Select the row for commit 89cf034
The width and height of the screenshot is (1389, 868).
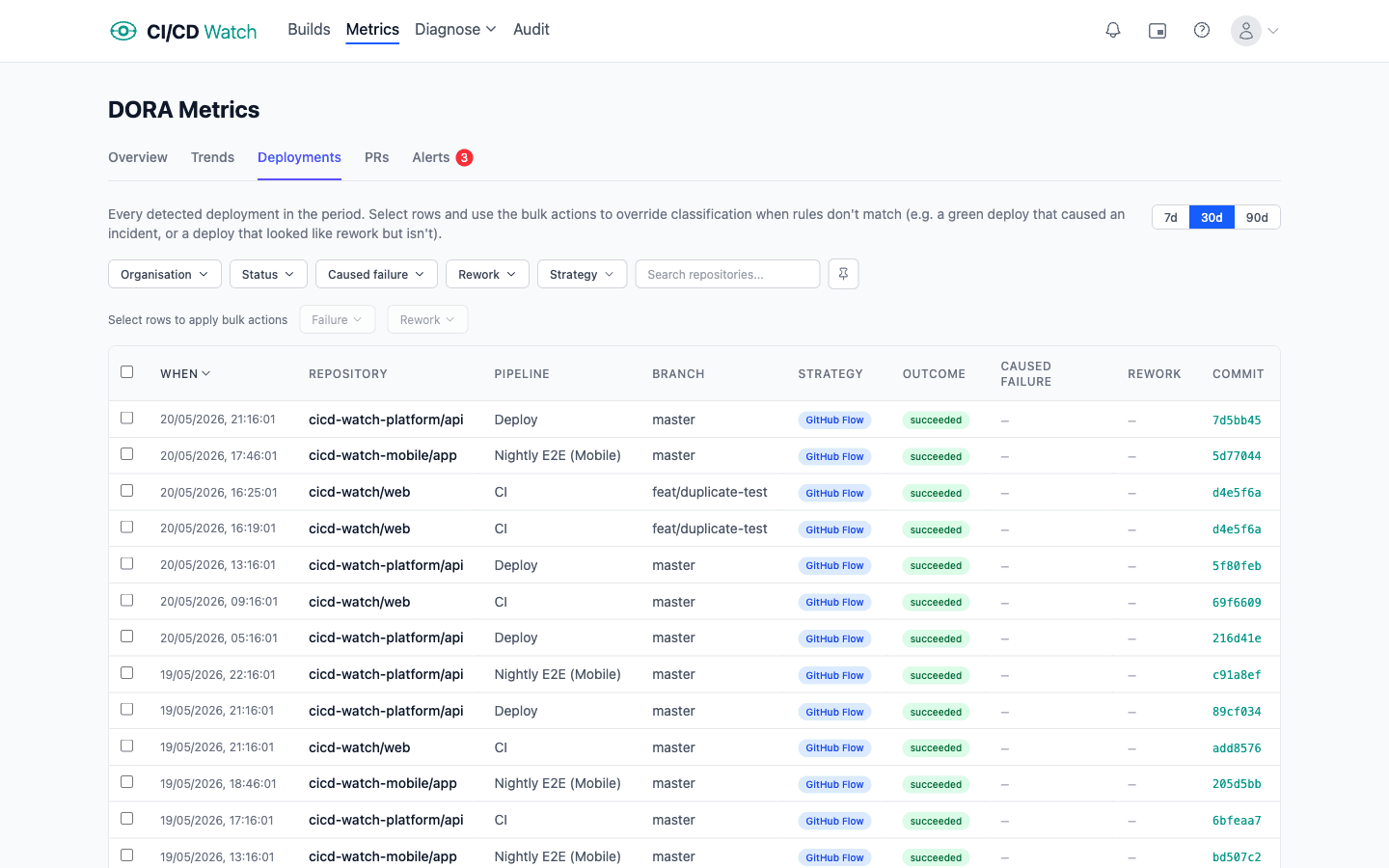(126, 709)
